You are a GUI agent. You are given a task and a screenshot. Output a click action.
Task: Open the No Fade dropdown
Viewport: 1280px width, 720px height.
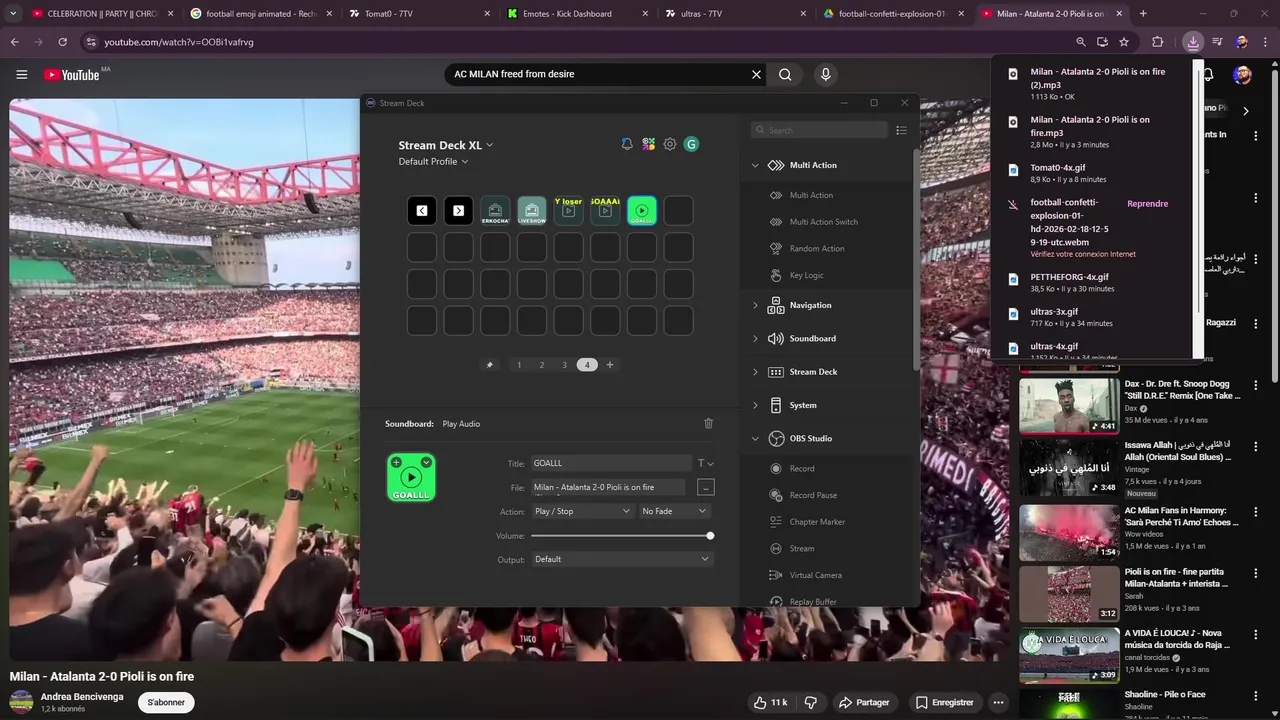click(x=674, y=511)
